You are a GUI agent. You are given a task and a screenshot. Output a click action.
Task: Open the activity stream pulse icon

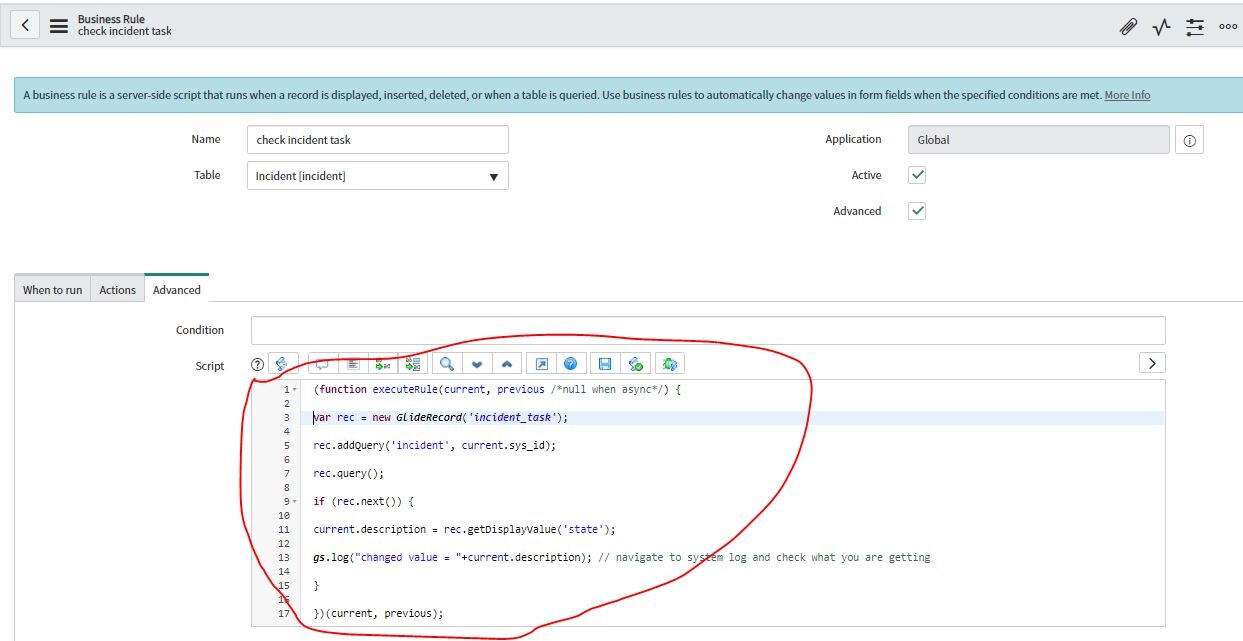pos(1161,27)
